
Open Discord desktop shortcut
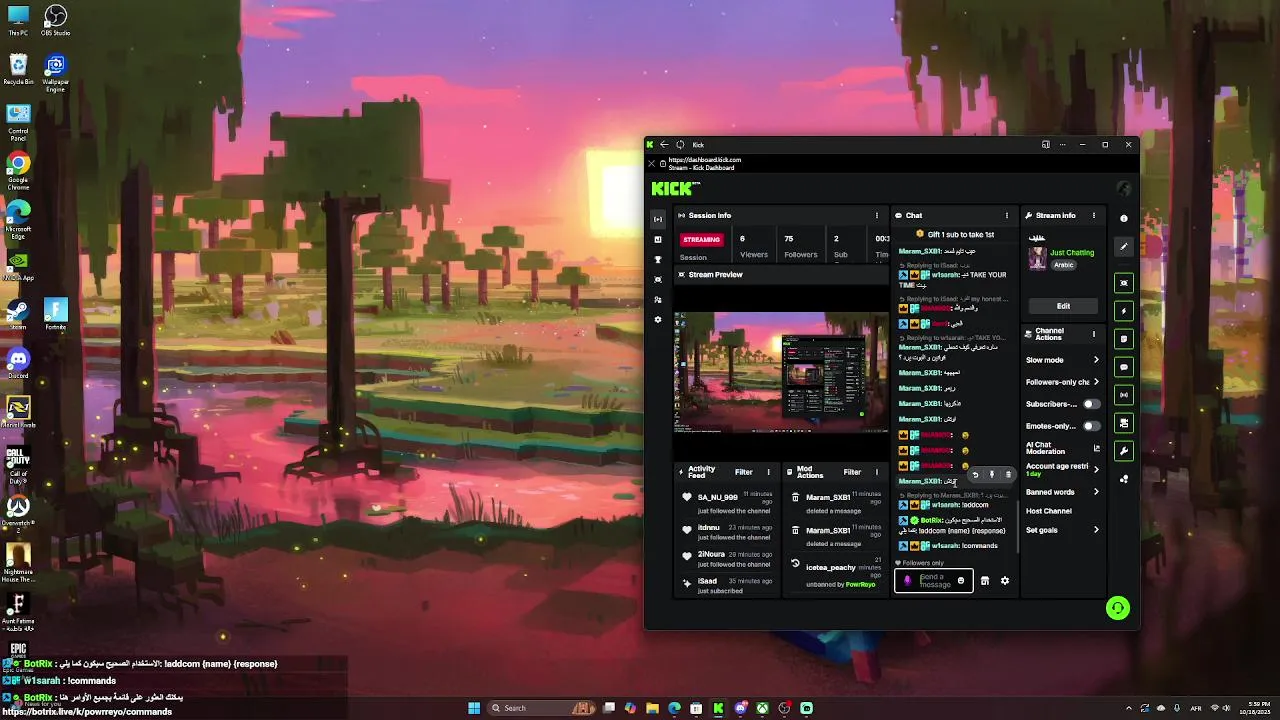(18, 362)
